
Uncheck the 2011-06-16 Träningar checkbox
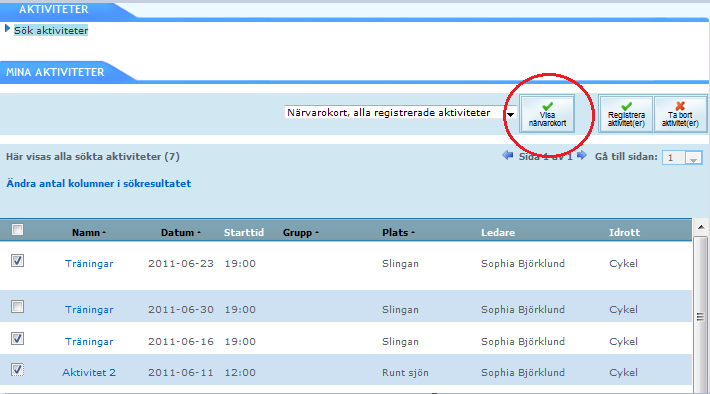point(17,338)
